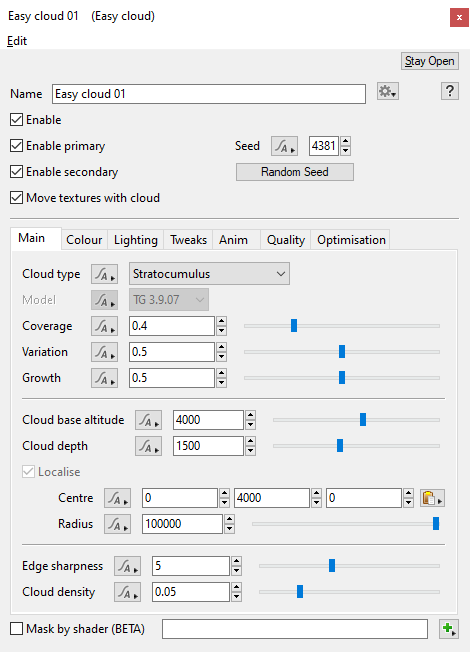Click the Coverage slider handle

(294, 326)
